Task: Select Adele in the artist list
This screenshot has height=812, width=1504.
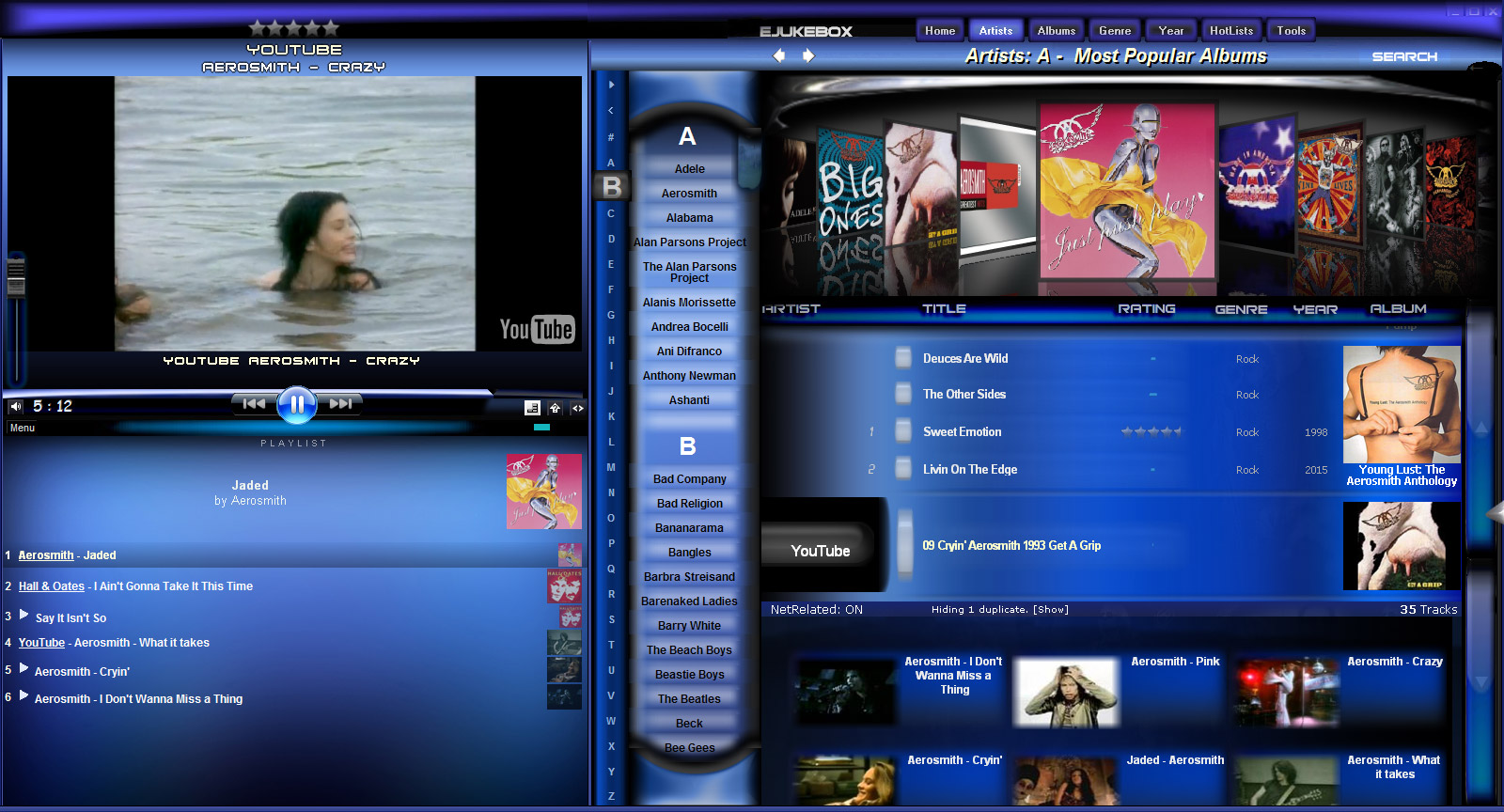Action: [689, 169]
